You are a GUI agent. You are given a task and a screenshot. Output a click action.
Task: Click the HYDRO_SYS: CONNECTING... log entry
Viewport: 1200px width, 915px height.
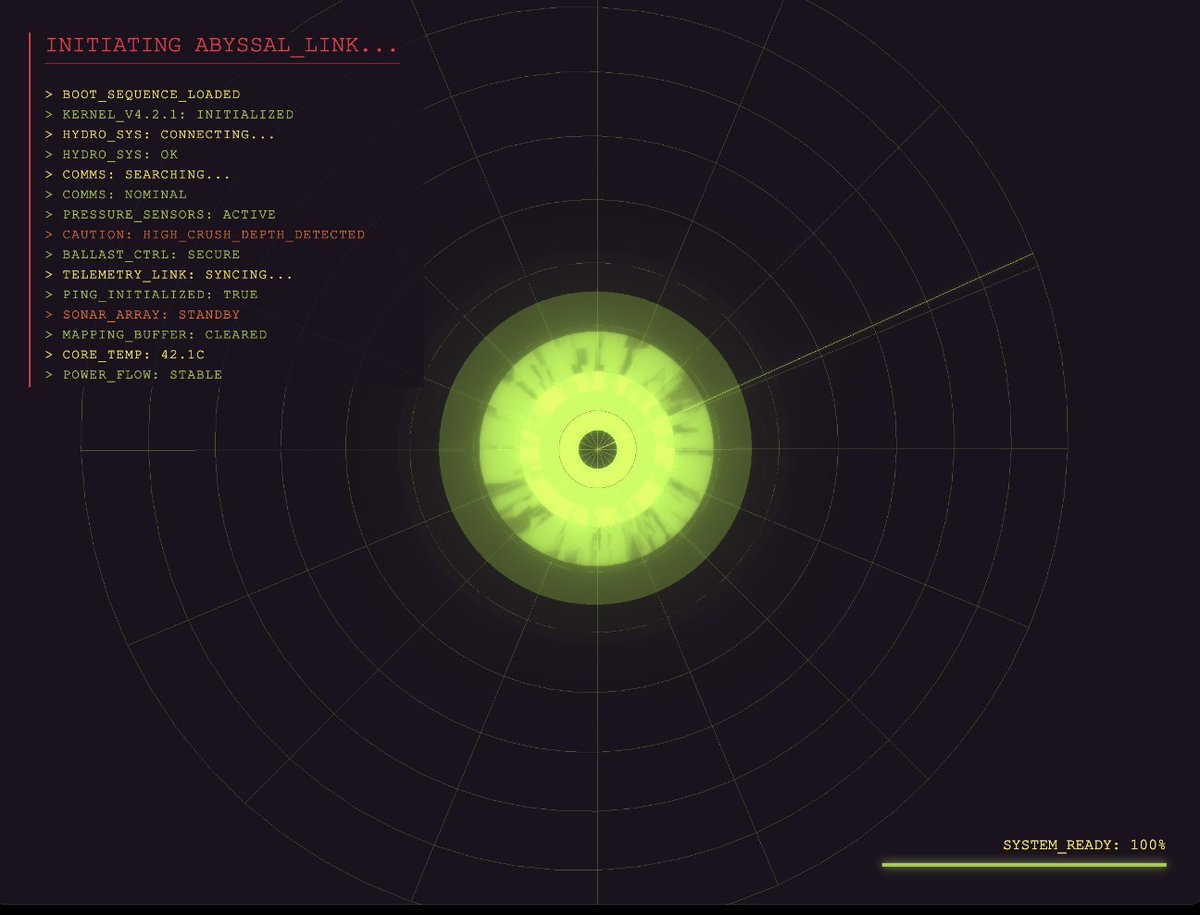pos(160,135)
